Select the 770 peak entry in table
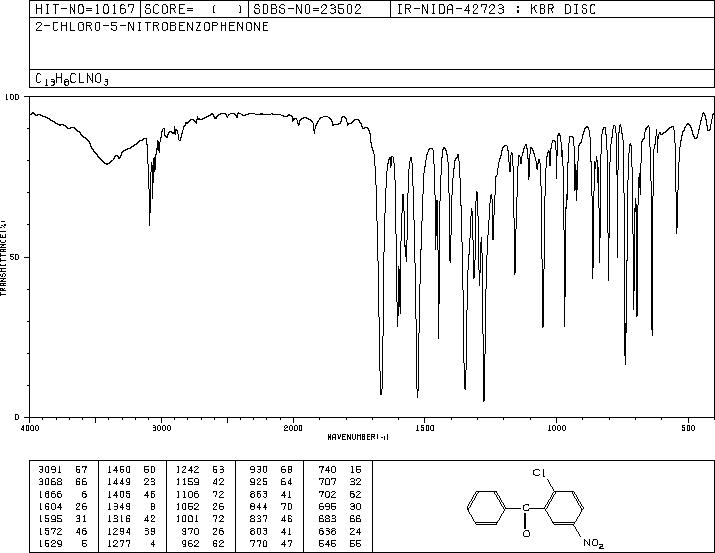715x553 pixels. pyautogui.click(x=271, y=543)
